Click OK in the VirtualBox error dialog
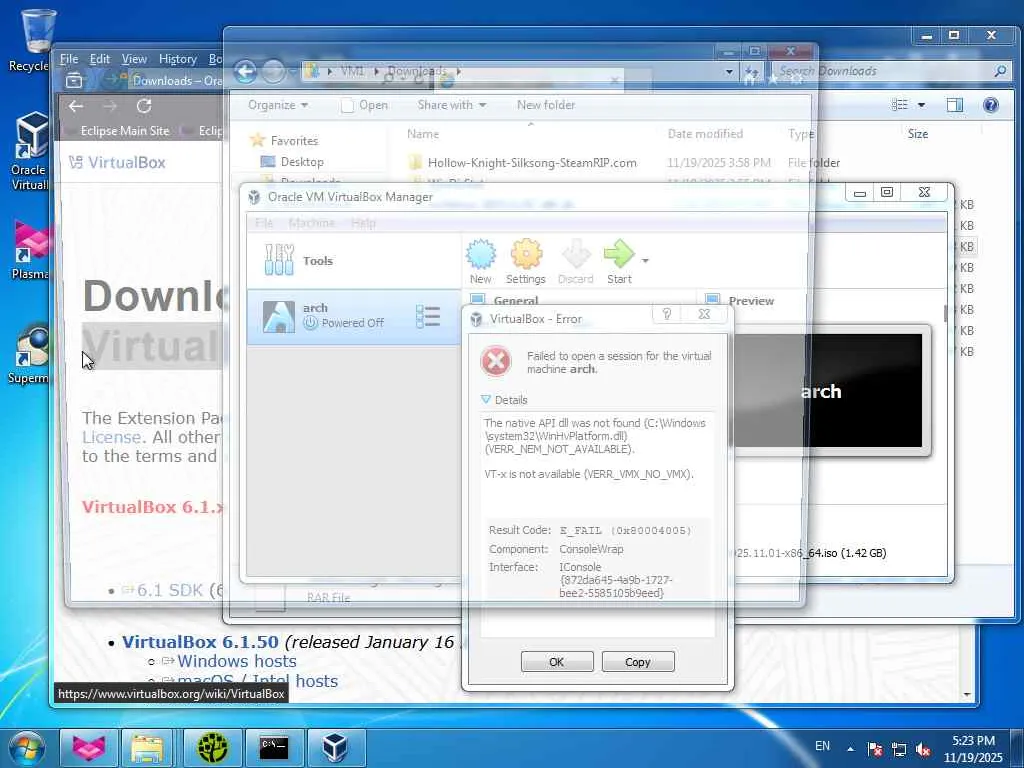1024x768 pixels. click(557, 662)
